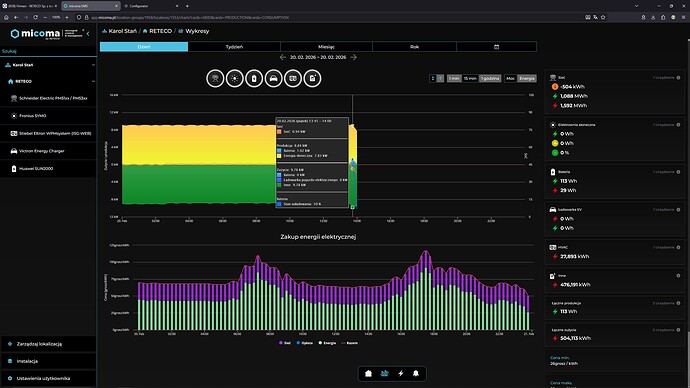Screen dimensions: 690x388
Task: Open info icon on the Inne card
Action: pos(678,276)
